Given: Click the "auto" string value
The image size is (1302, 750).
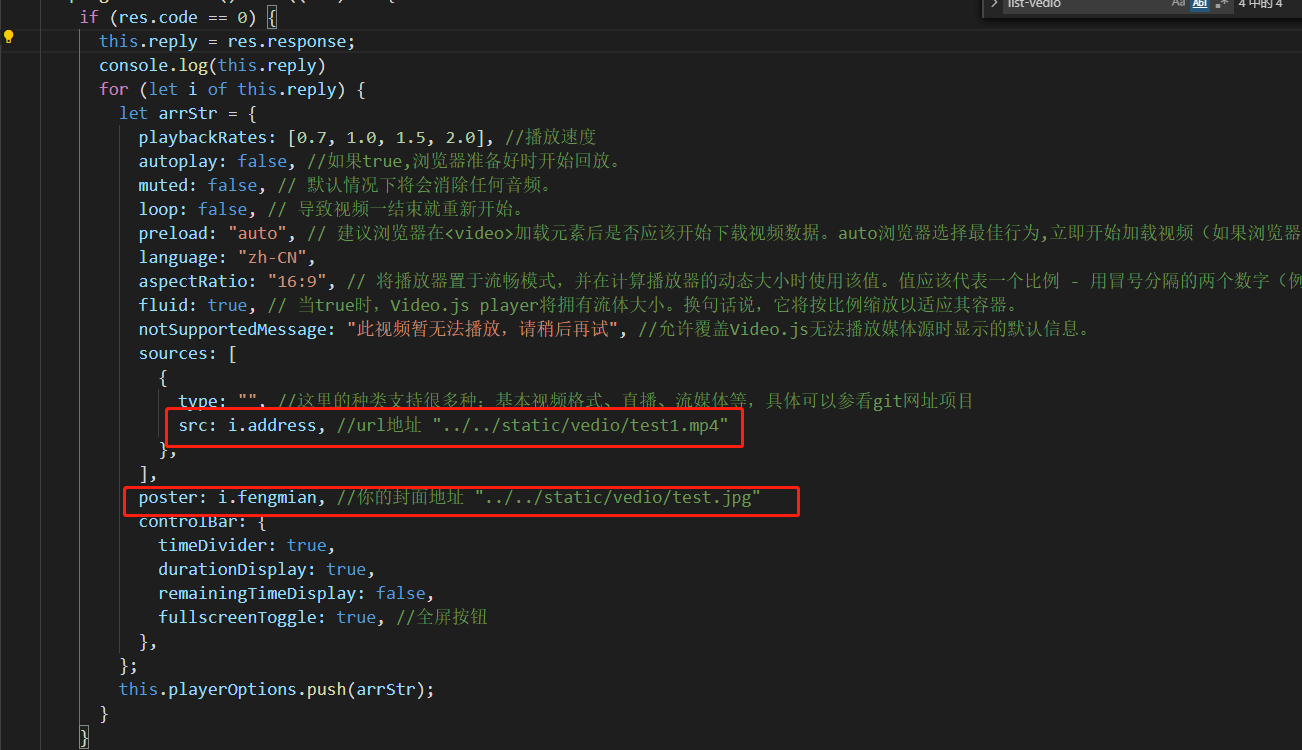Looking at the screenshot, I should point(257,233).
